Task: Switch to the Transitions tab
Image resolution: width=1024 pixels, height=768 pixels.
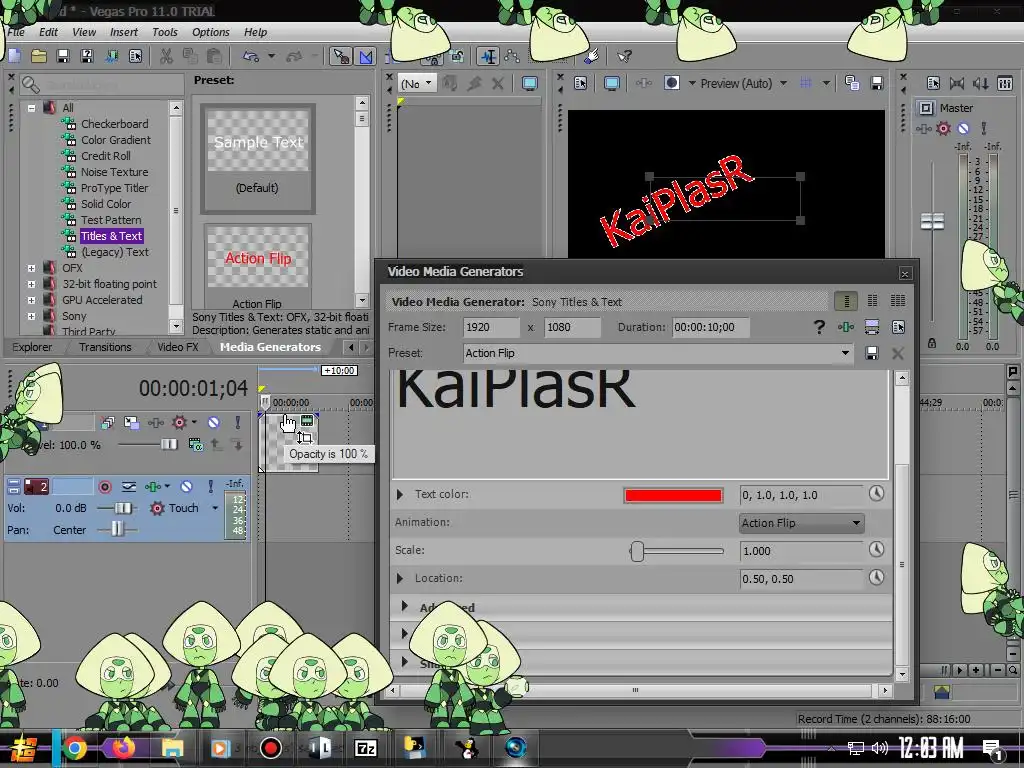Action: 105,347
